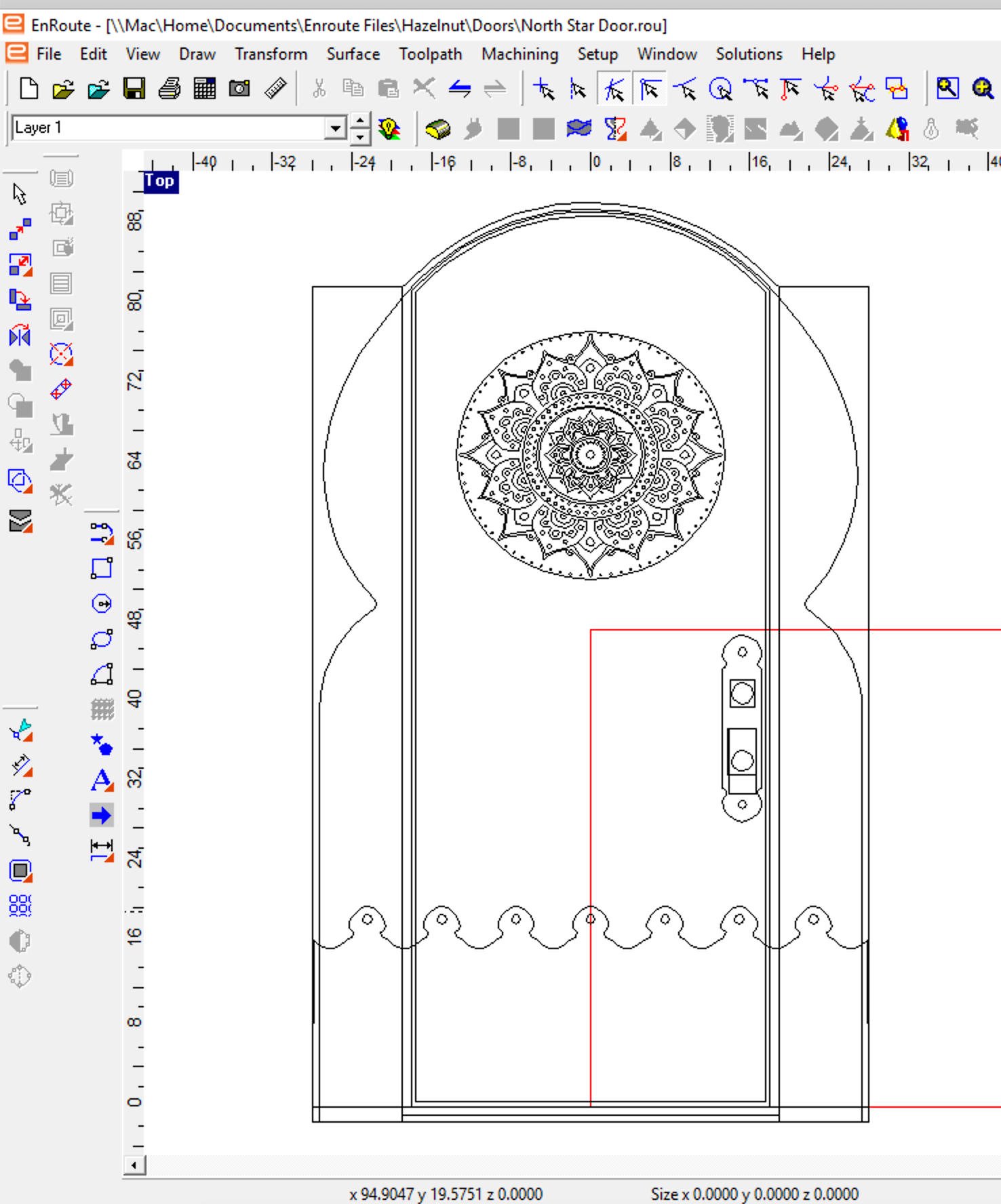Toggle the snap to line pointer button
This screenshot has width=1001, height=1204.
(685, 89)
